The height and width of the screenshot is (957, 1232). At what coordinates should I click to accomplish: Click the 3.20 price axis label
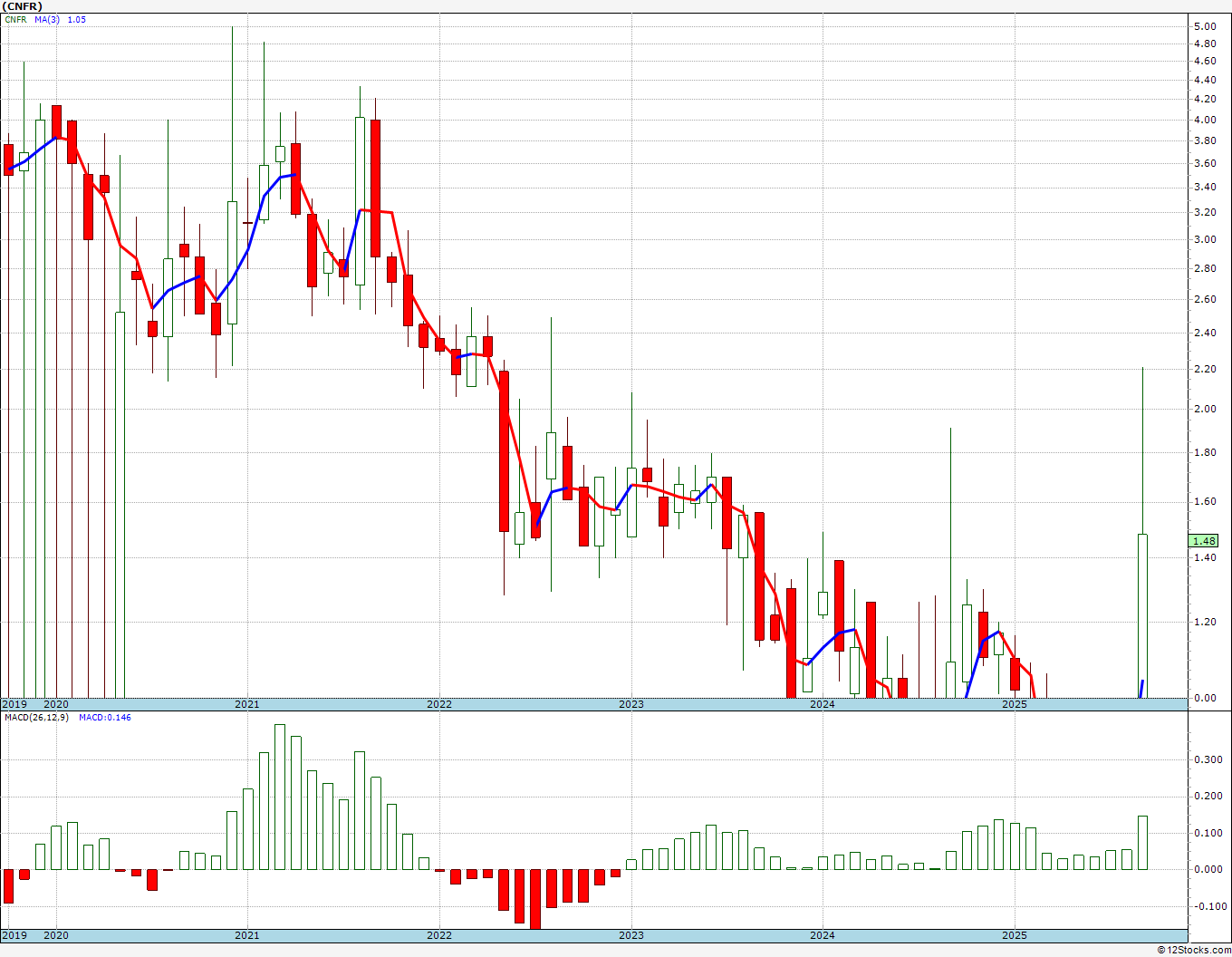[x=1204, y=212]
